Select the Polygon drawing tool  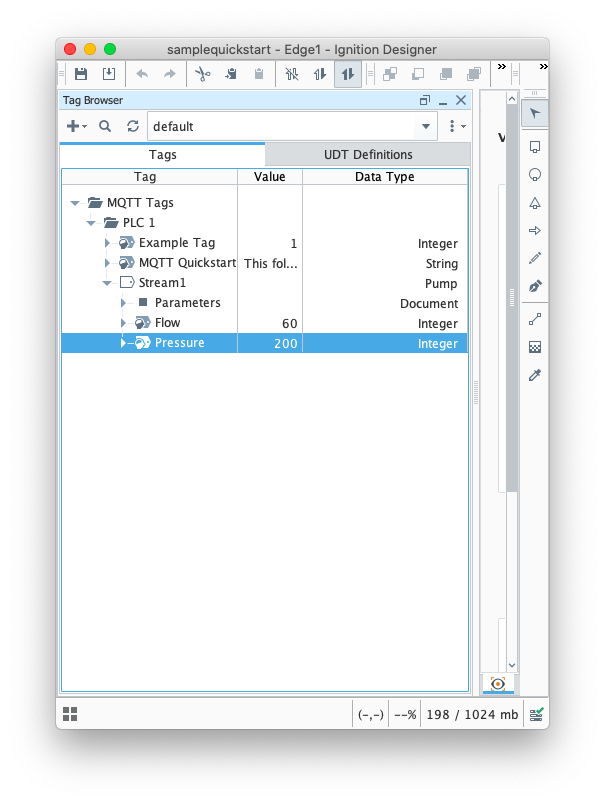pyautogui.click(x=535, y=203)
